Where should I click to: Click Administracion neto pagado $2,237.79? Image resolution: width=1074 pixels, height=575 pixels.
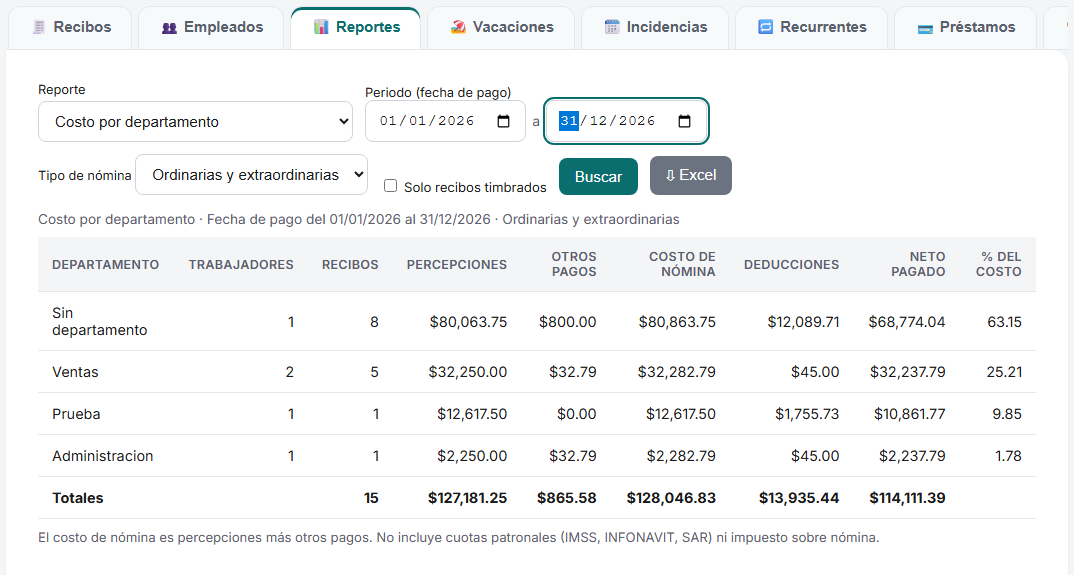pos(912,456)
